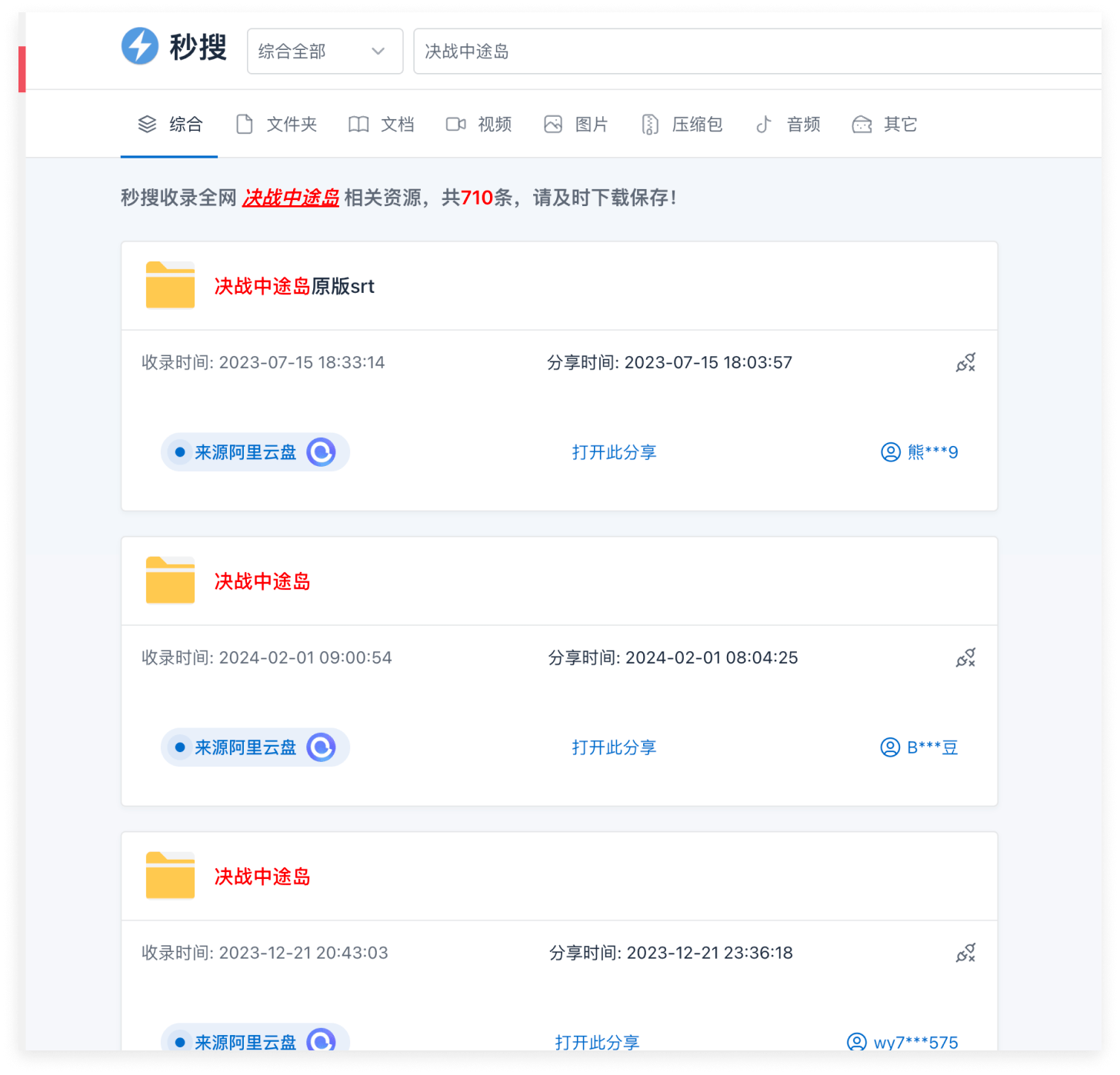This screenshot has height=1075, width=1120.
Task: Open user profile 熊***9
Action: (x=919, y=452)
